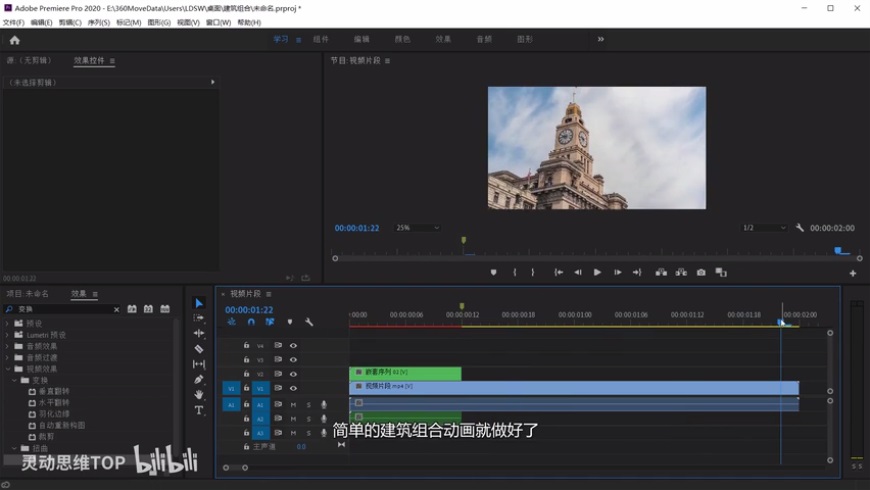
Task: Enable voice-over record on A1
Action: 323,405
